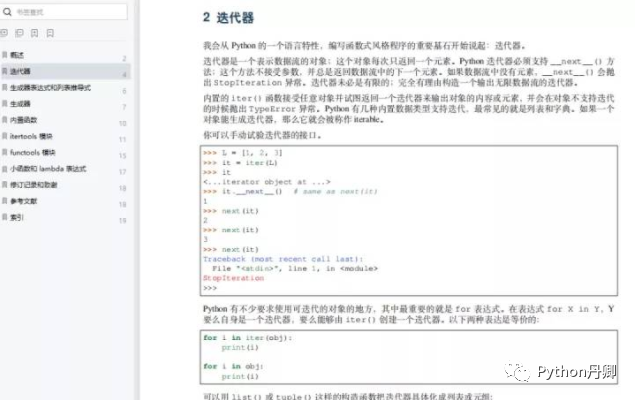637x400 pixels.
Task: Click "for i in obj:" code line
Action: (233, 366)
